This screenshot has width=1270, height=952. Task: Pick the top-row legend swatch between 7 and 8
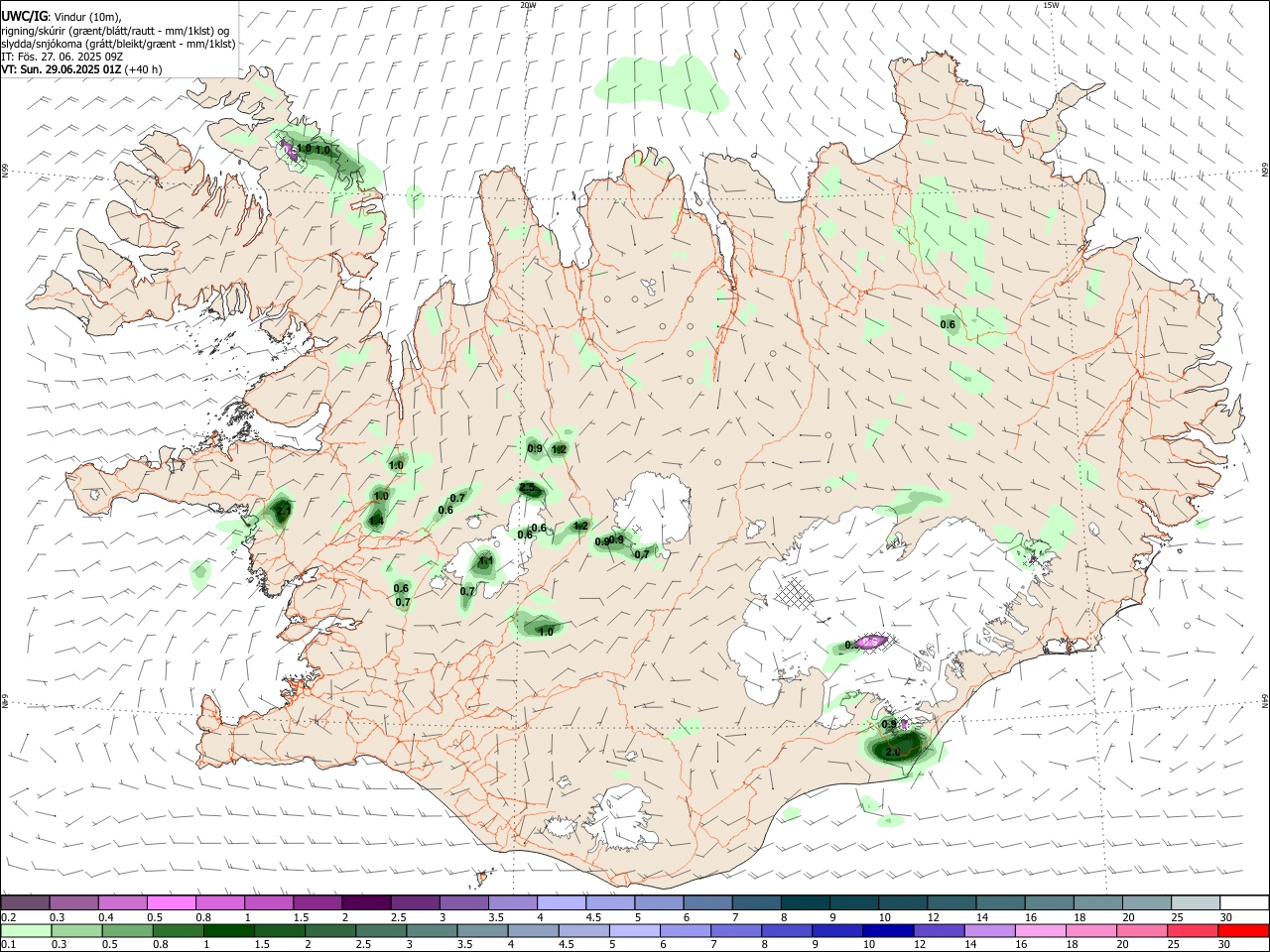(757, 902)
